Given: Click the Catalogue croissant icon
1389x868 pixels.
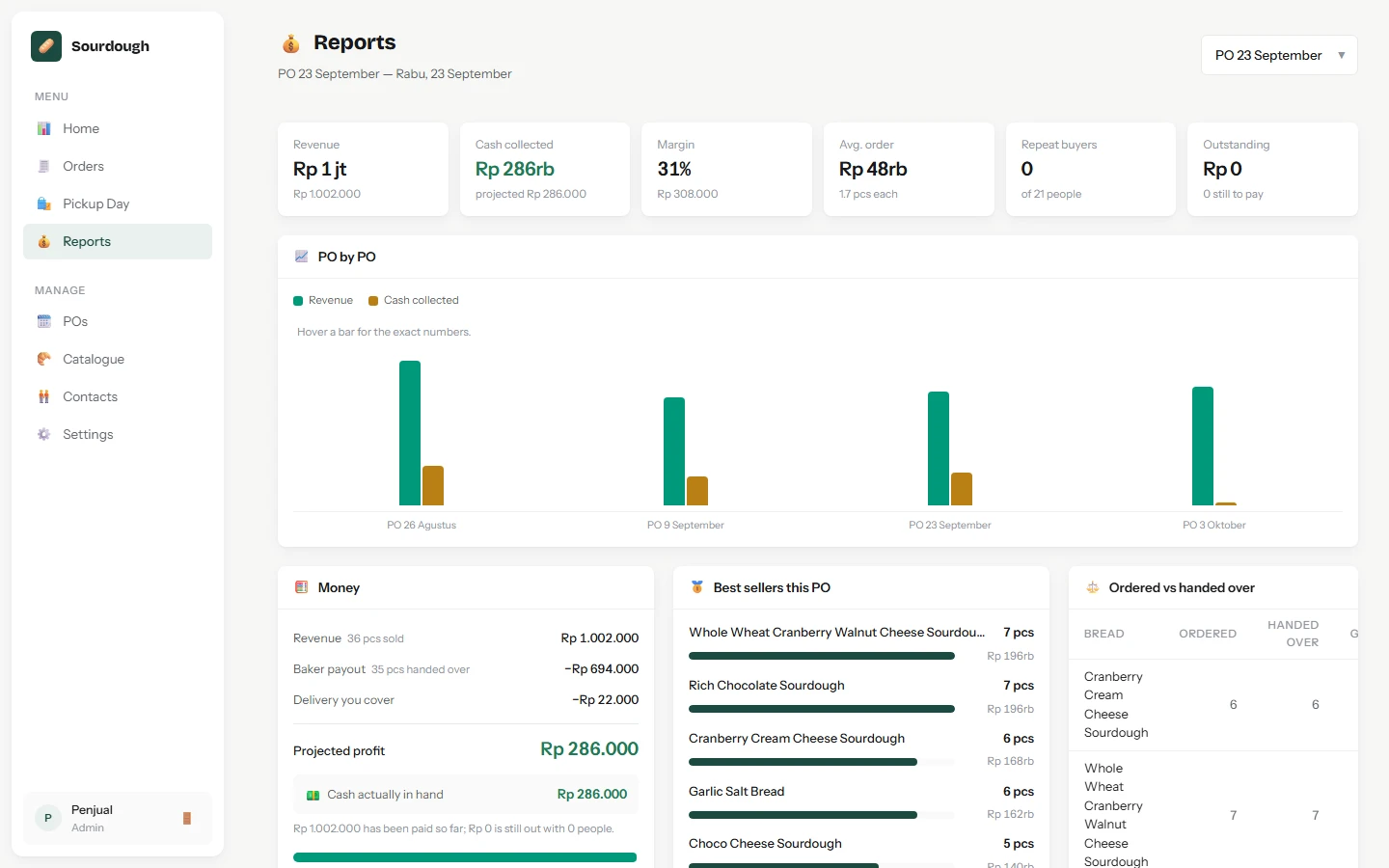Looking at the screenshot, I should click(x=43, y=359).
